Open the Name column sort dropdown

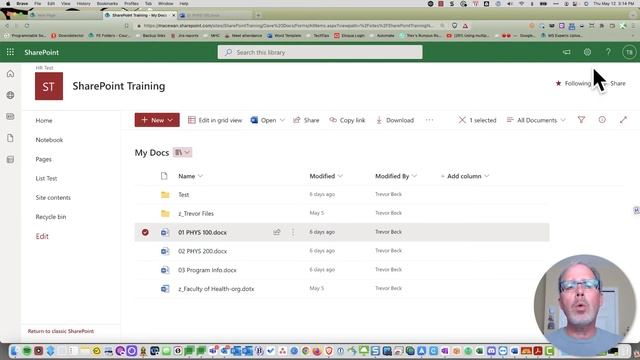coord(190,176)
